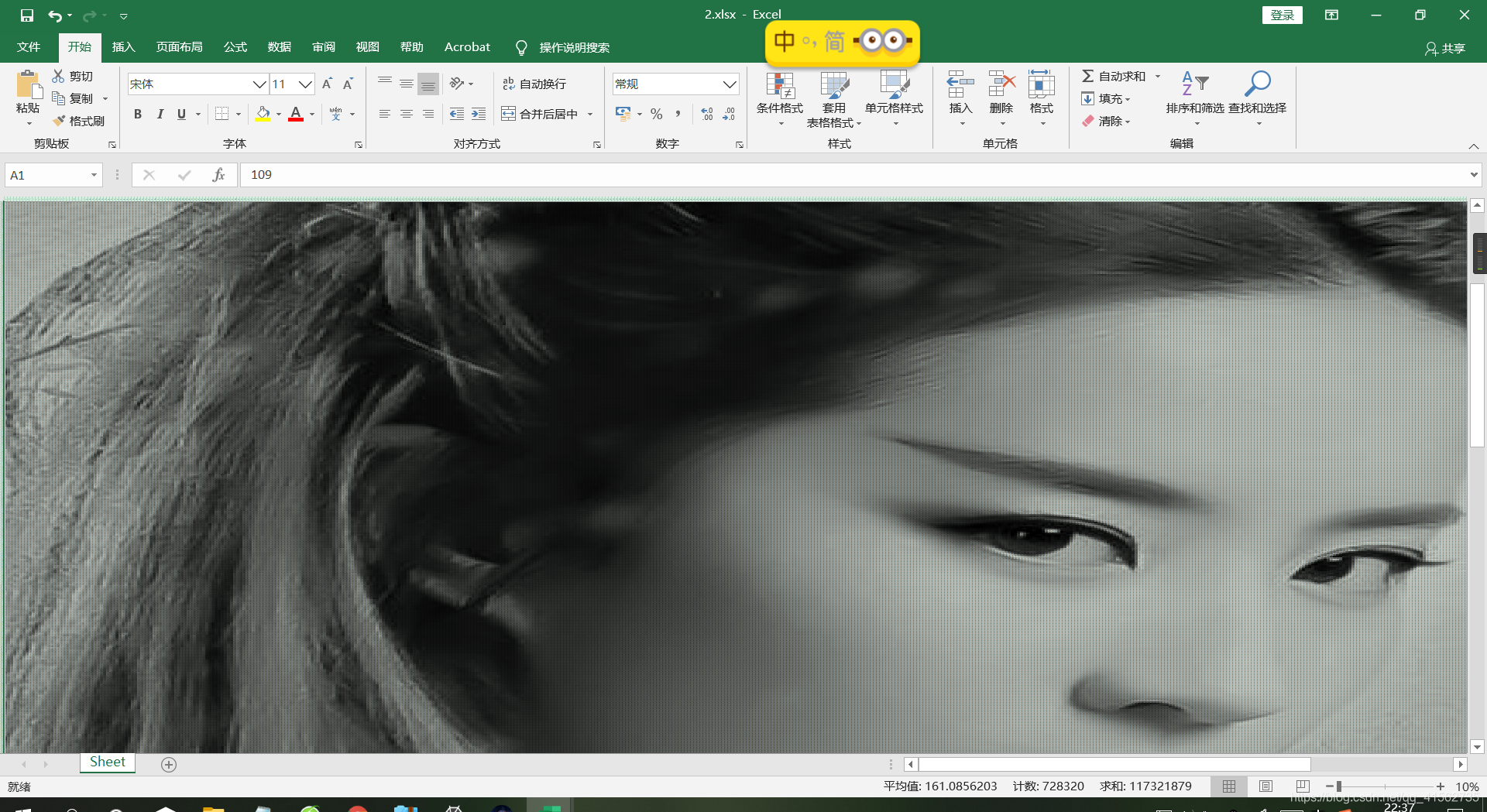Open Format as Table gallery
This screenshot has height=812, width=1487.
click(x=834, y=99)
